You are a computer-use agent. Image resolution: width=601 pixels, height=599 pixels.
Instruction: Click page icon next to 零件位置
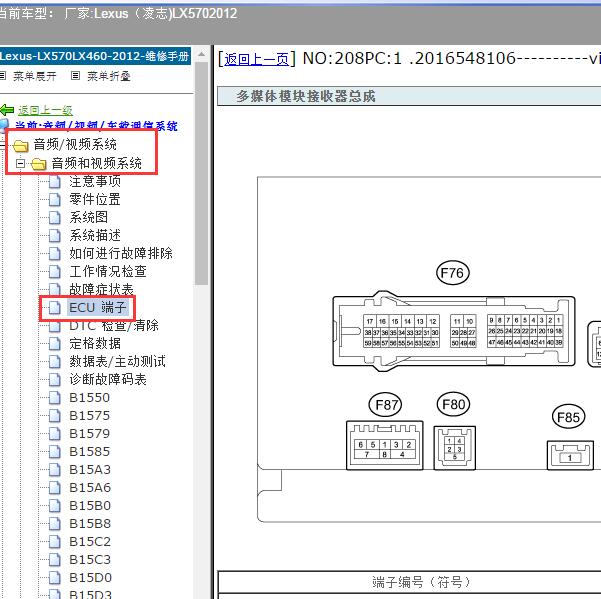pos(55,200)
